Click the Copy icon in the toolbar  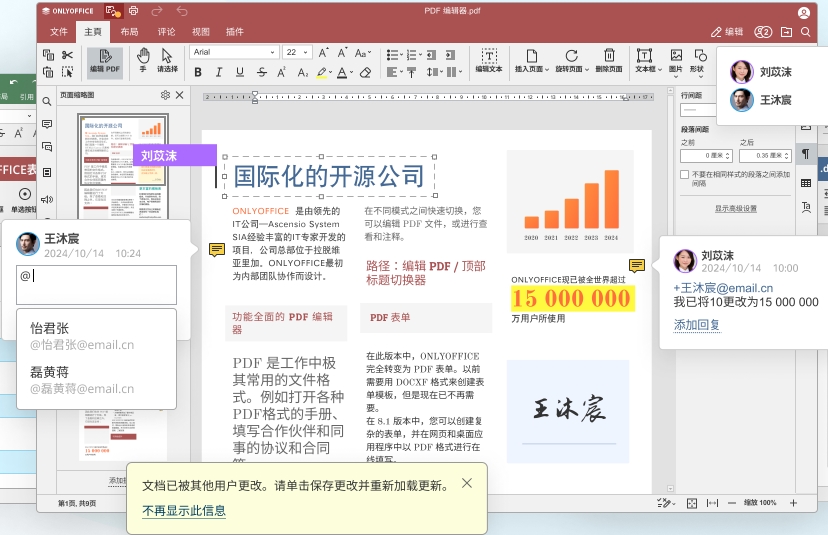click(49, 54)
